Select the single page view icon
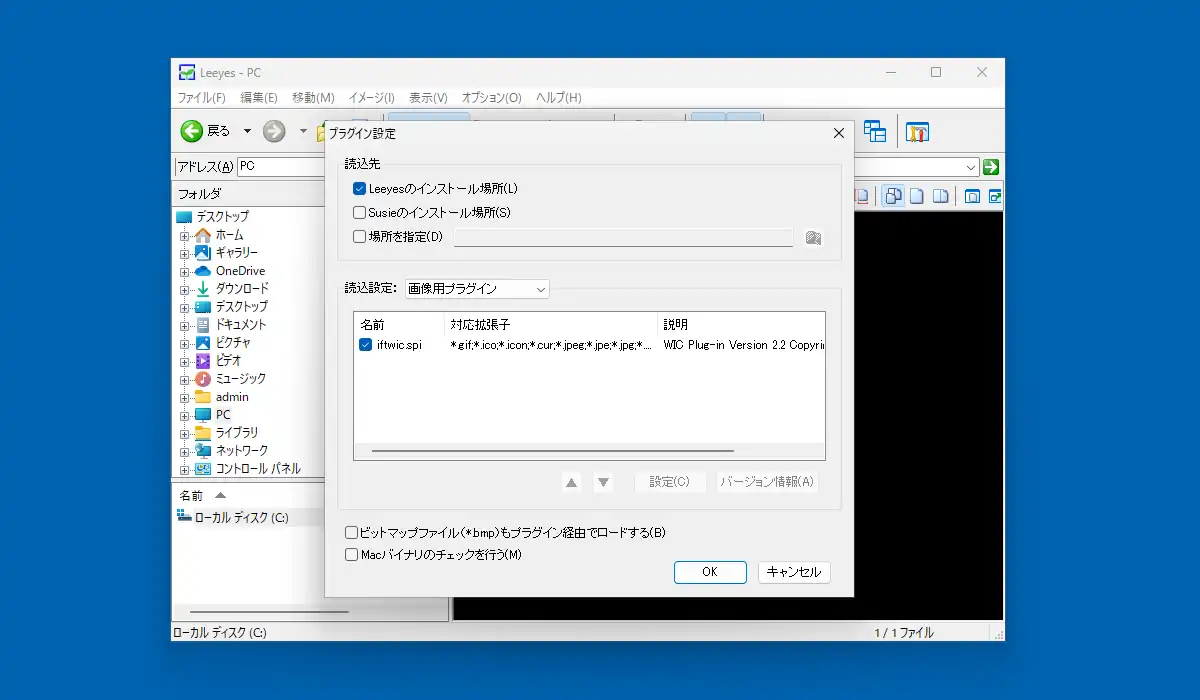 [x=916, y=196]
